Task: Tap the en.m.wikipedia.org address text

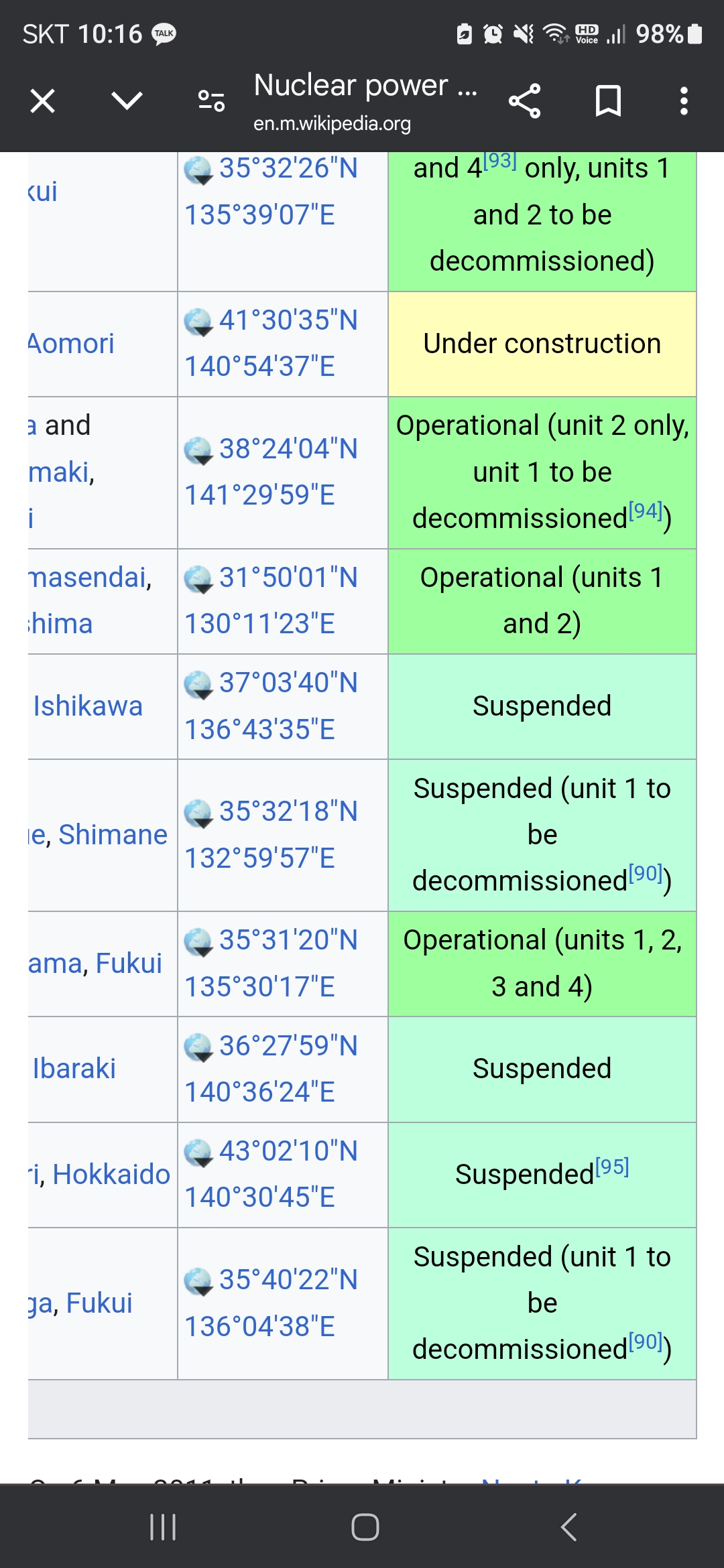Action: (x=332, y=123)
